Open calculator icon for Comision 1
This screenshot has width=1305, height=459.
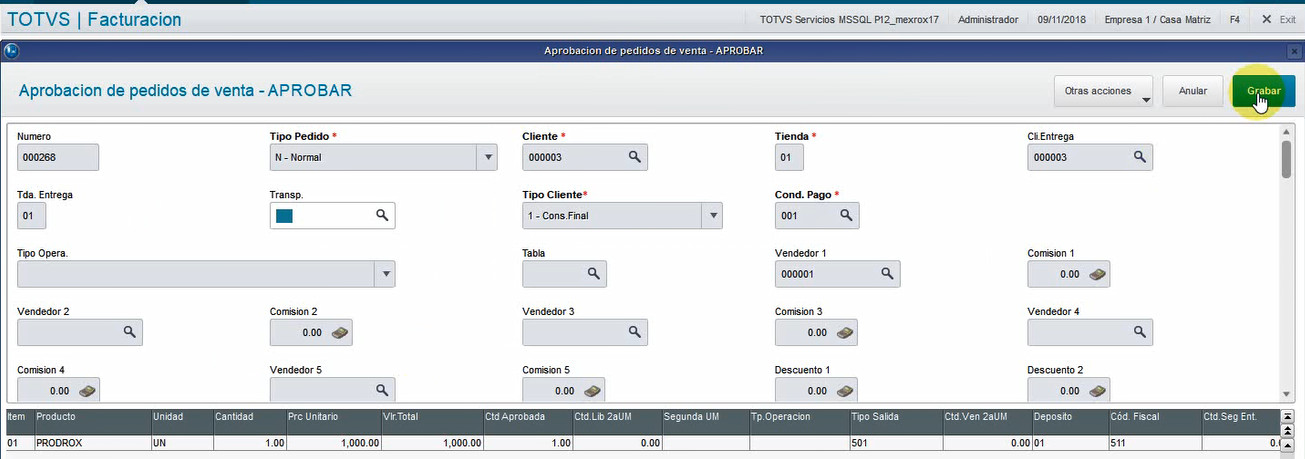[1097, 273]
